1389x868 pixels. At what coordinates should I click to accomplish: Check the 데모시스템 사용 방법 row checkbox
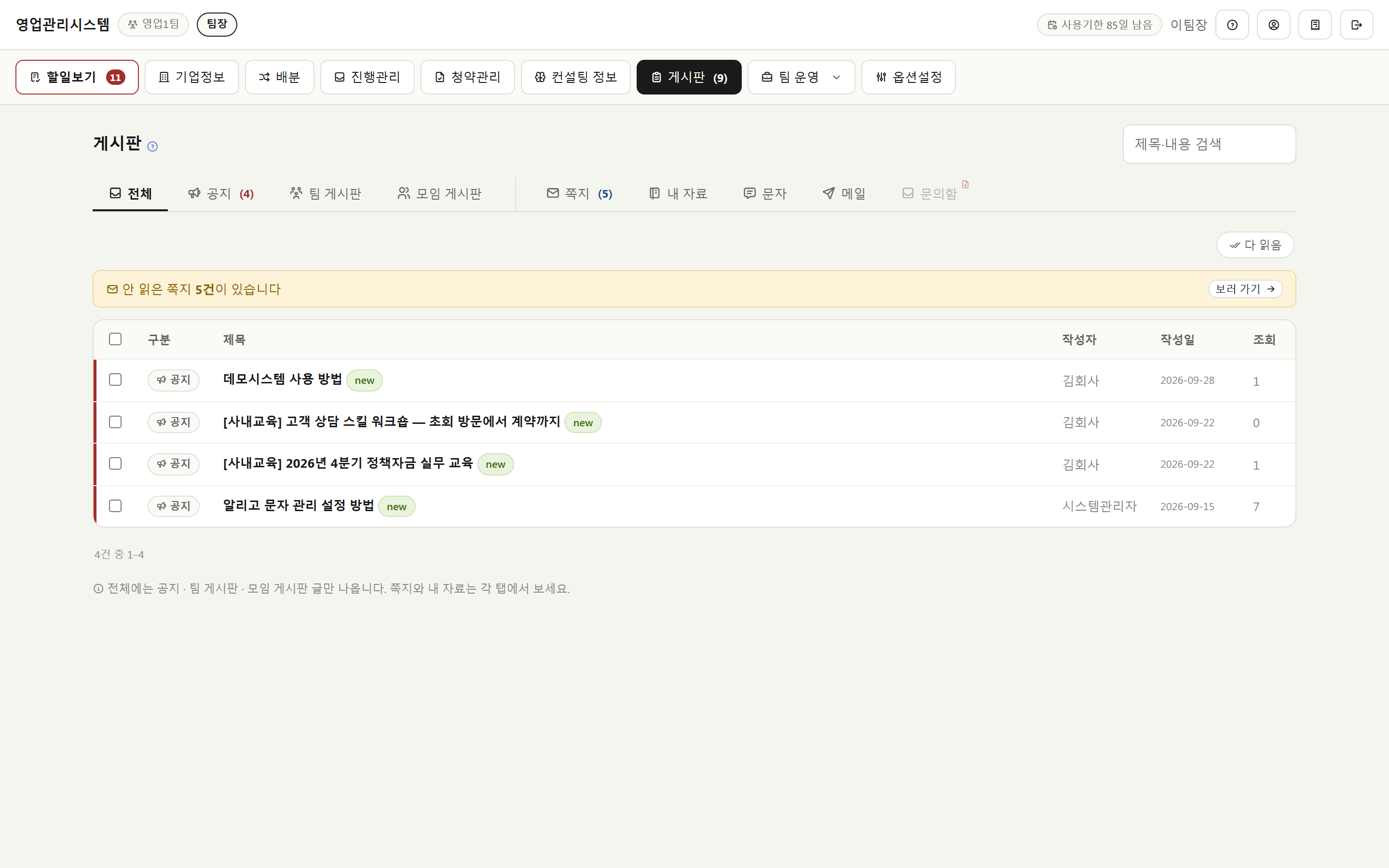115,380
